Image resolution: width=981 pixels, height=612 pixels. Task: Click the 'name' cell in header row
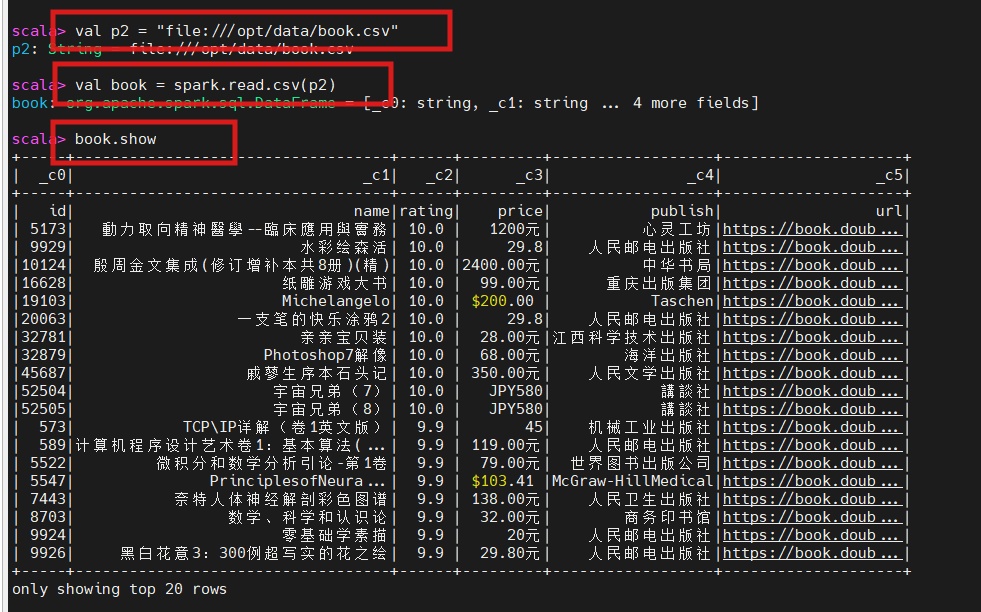point(372,212)
